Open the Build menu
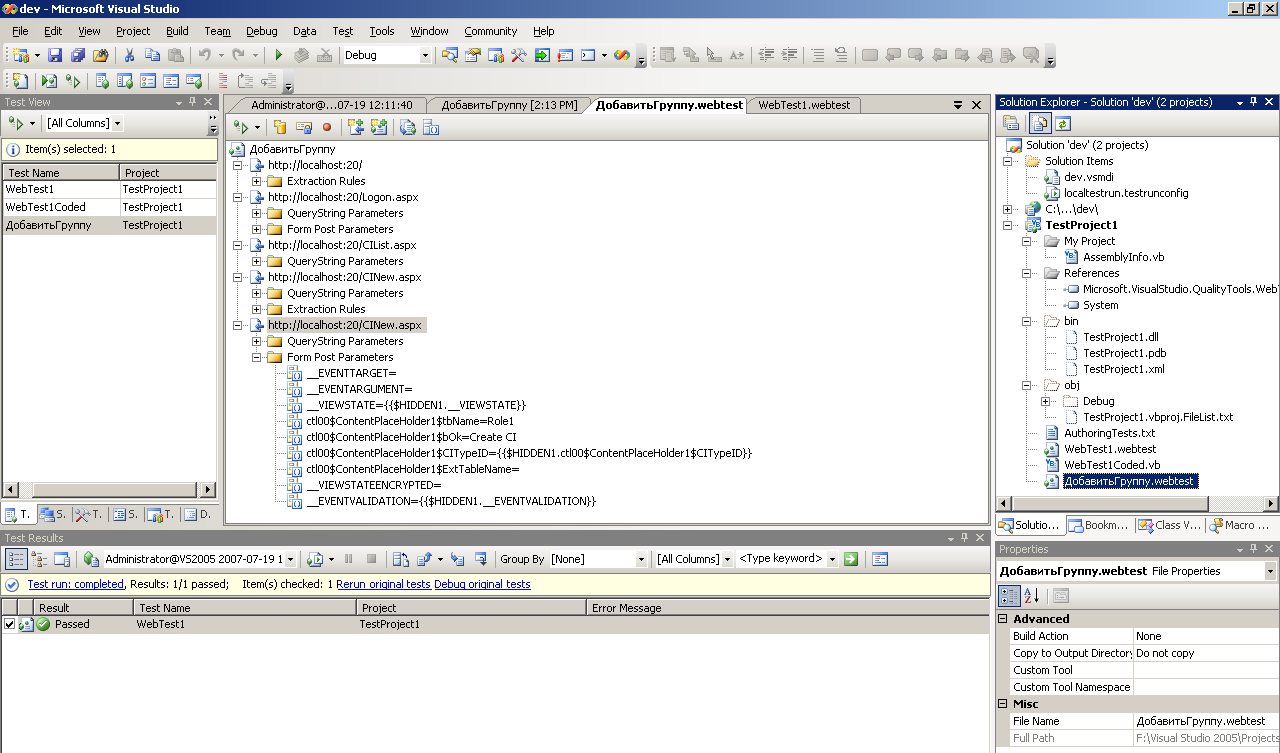1280x753 pixels. (177, 31)
